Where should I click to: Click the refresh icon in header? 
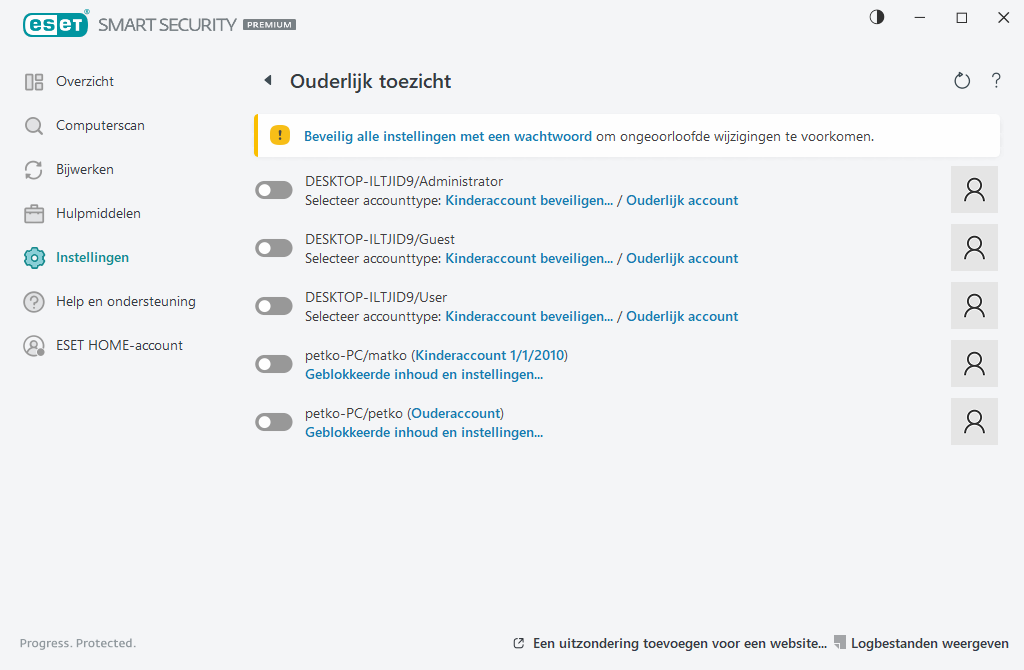coord(962,81)
